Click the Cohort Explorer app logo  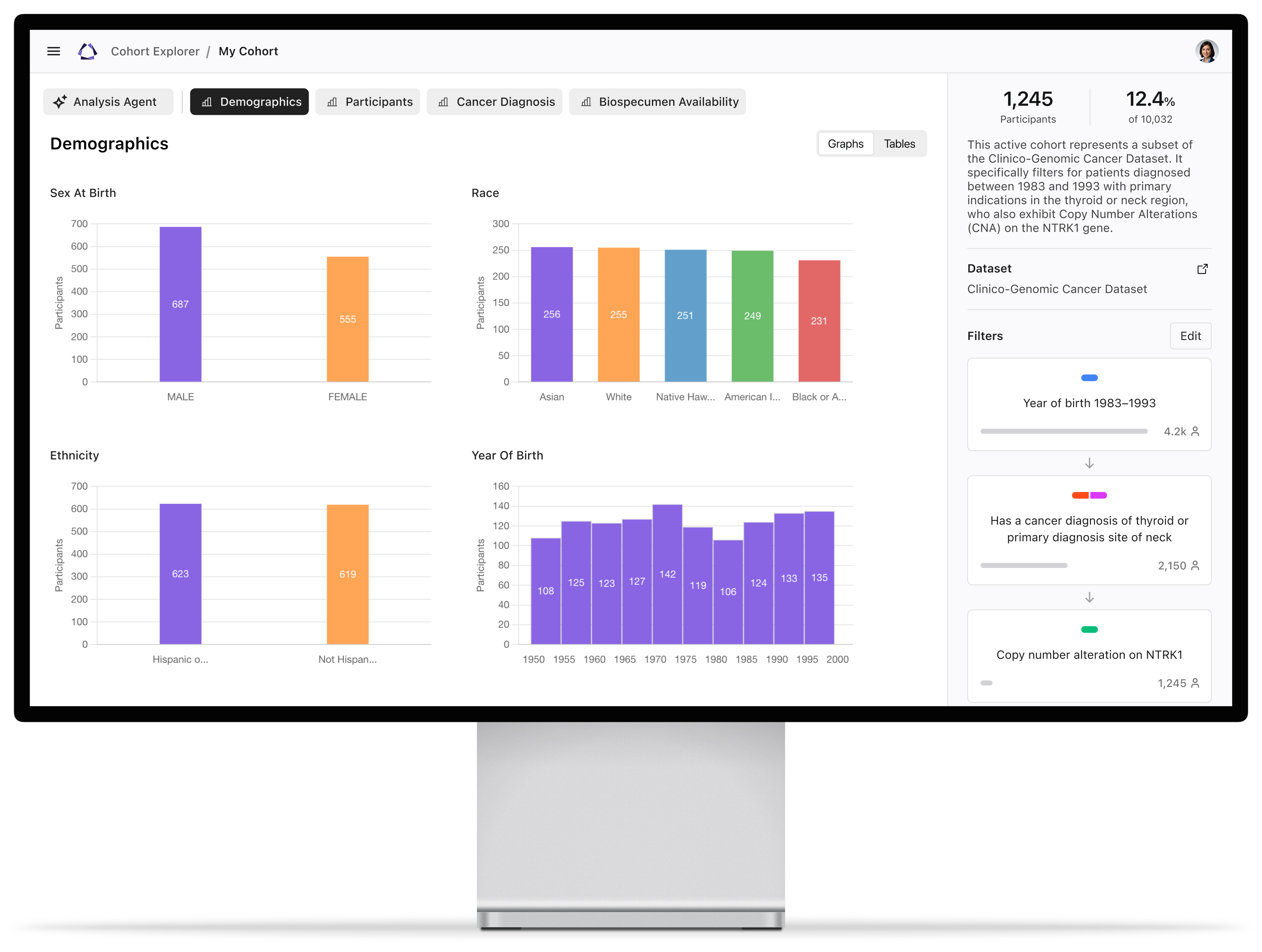87,51
